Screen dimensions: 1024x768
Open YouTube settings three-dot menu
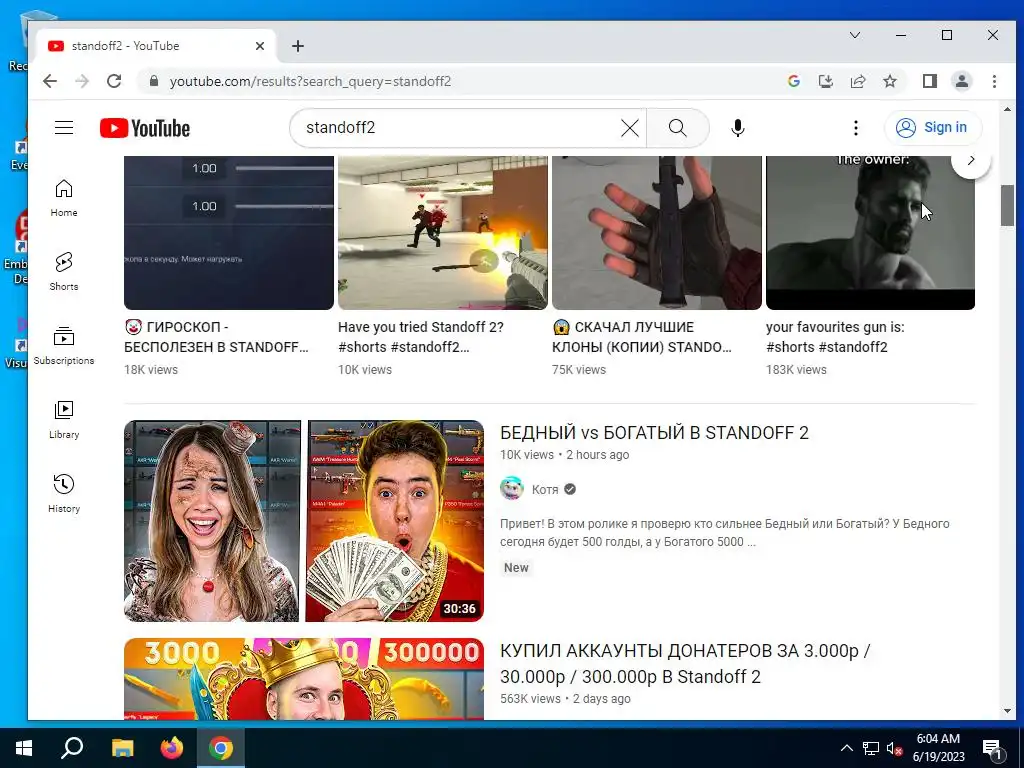tap(856, 128)
